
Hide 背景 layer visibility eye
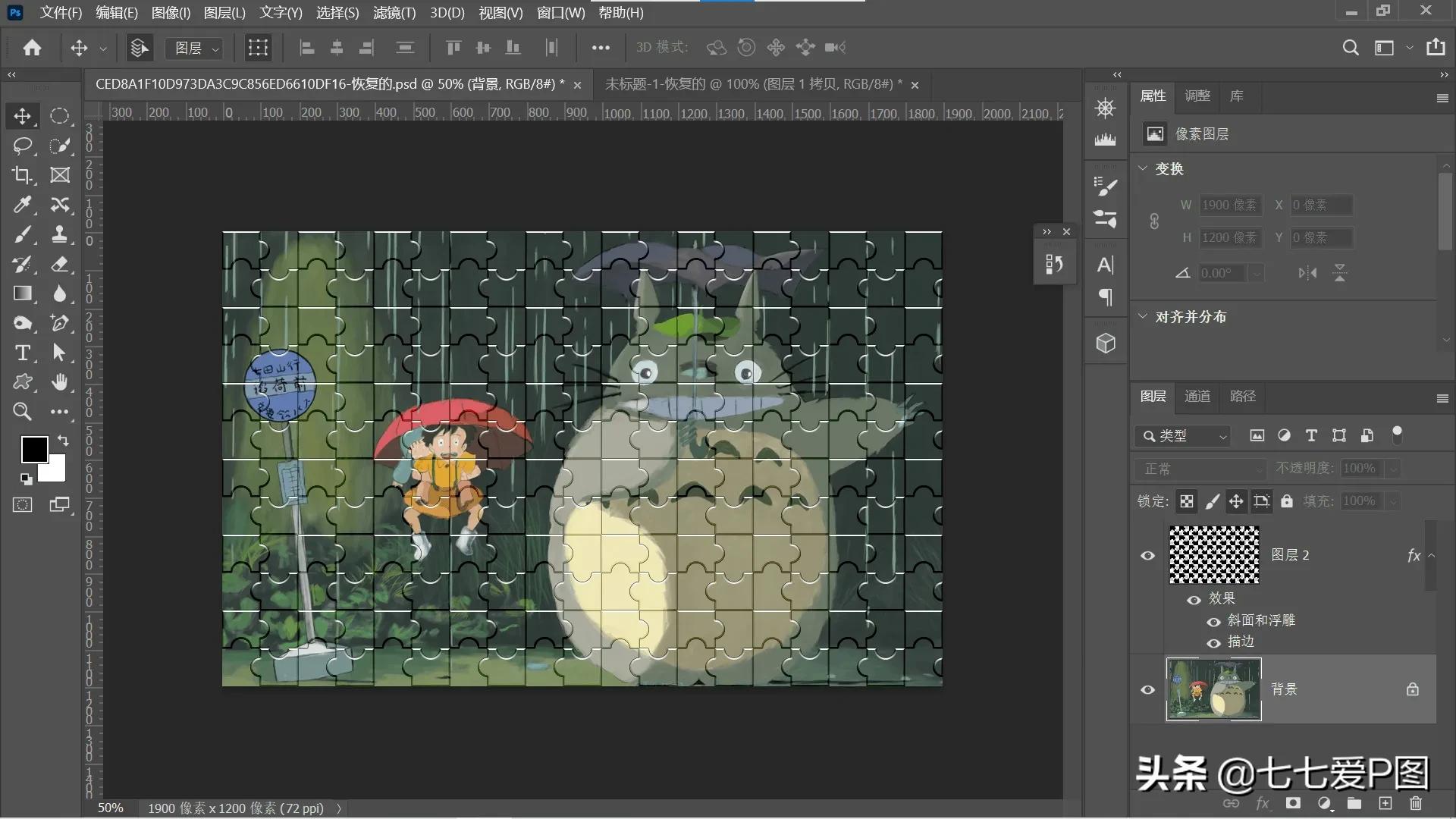pyautogui.click(x=1148, y=690)
